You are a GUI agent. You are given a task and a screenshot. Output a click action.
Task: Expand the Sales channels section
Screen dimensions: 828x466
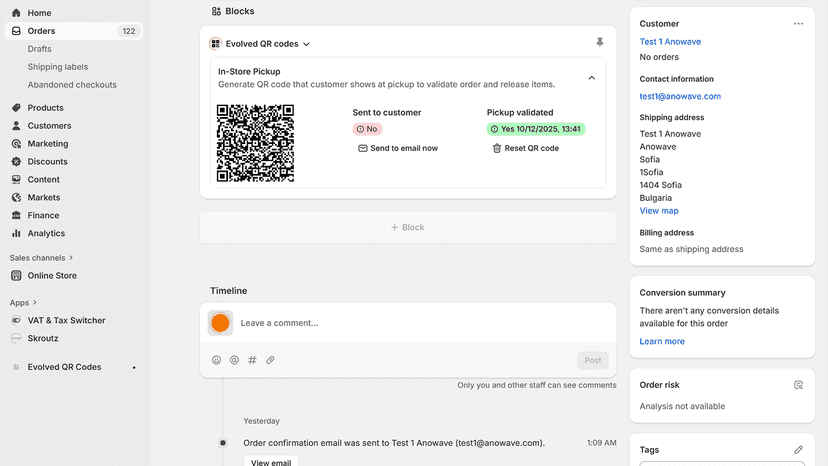(x=41, y=258)
